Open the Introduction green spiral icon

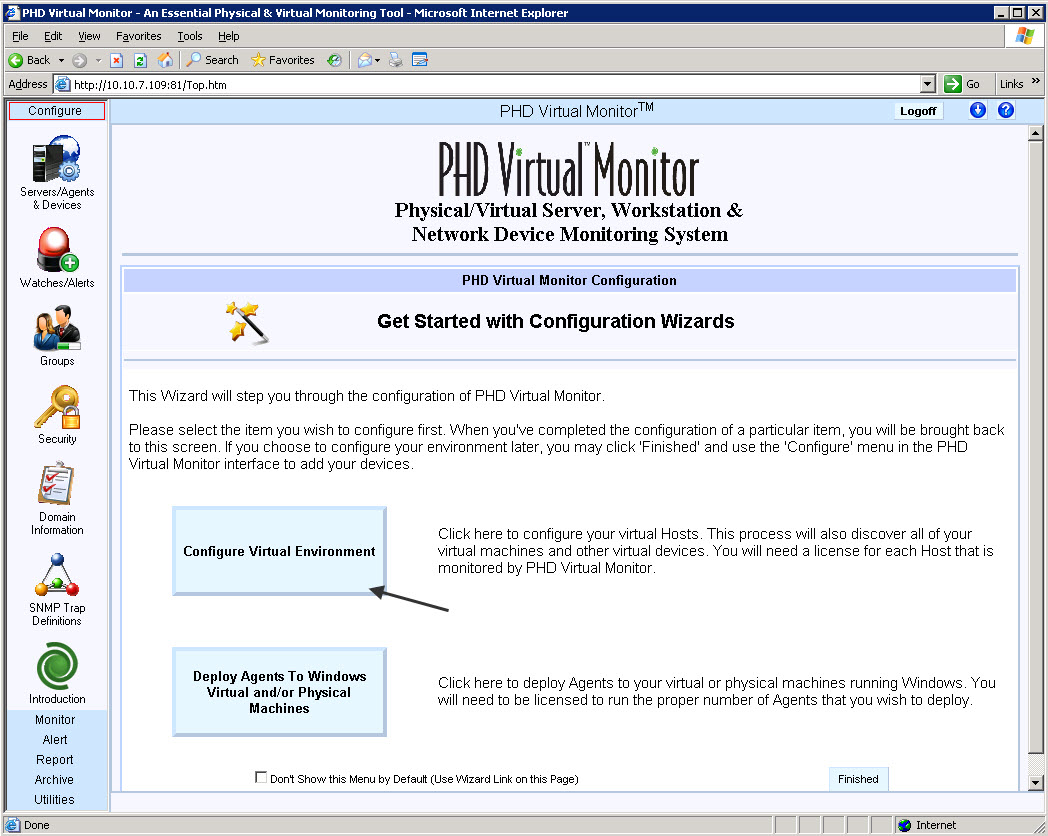coord(57,666)
